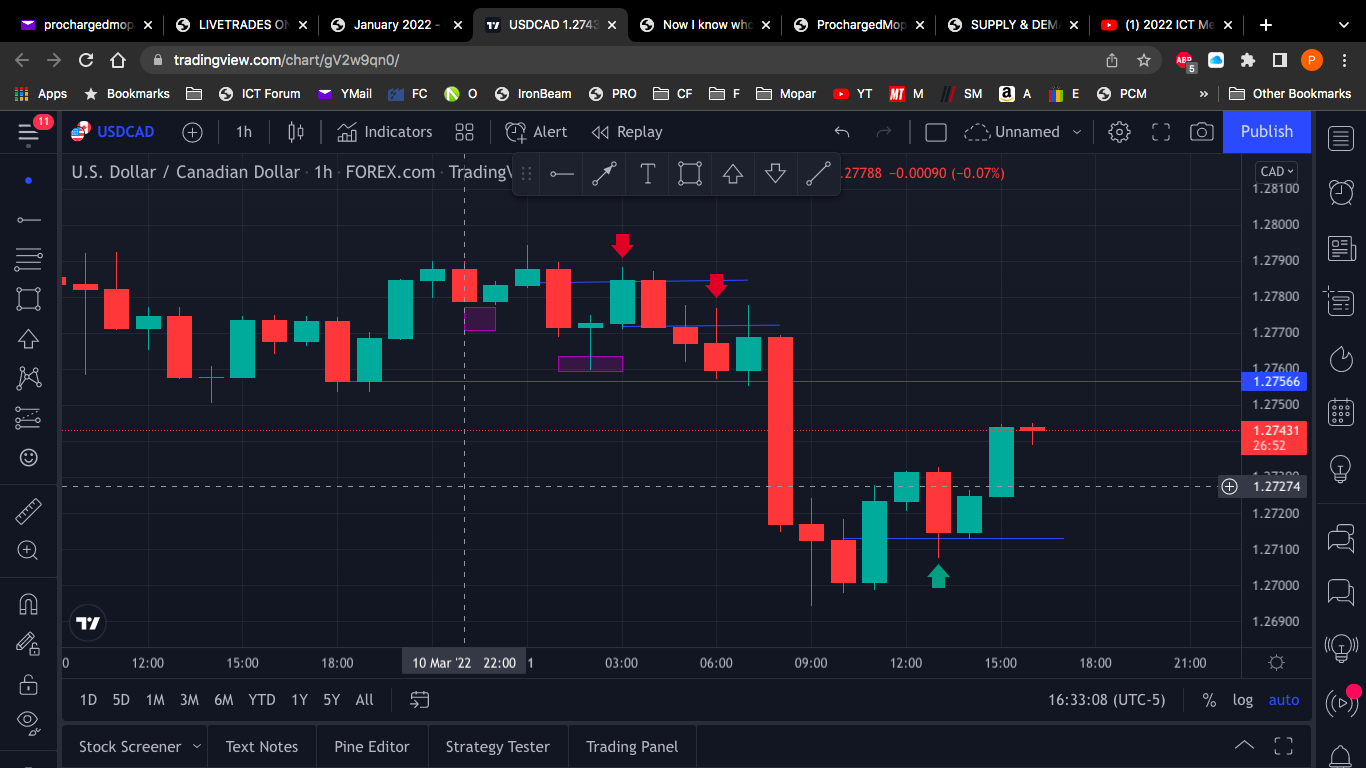Open the Strategy Tester tab

click(x=498, y=747)
